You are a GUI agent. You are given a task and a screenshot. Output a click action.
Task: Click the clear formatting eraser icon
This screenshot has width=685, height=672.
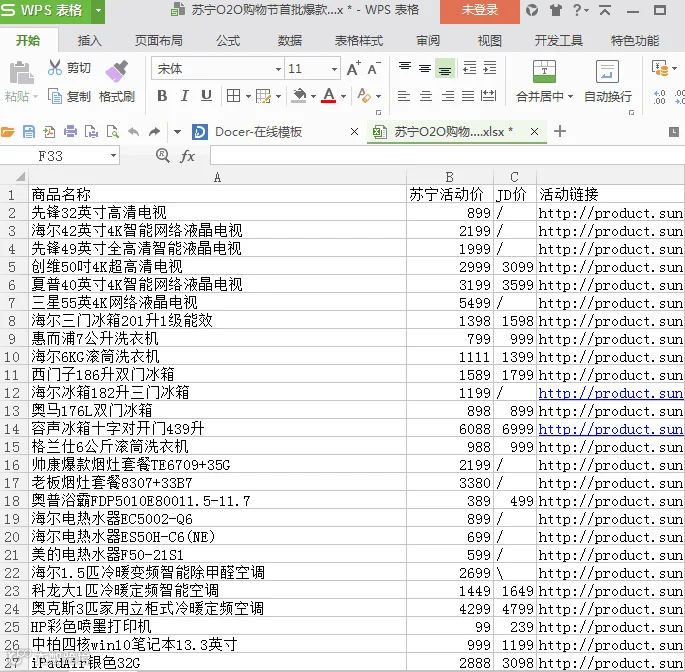(x=363, y=96)
